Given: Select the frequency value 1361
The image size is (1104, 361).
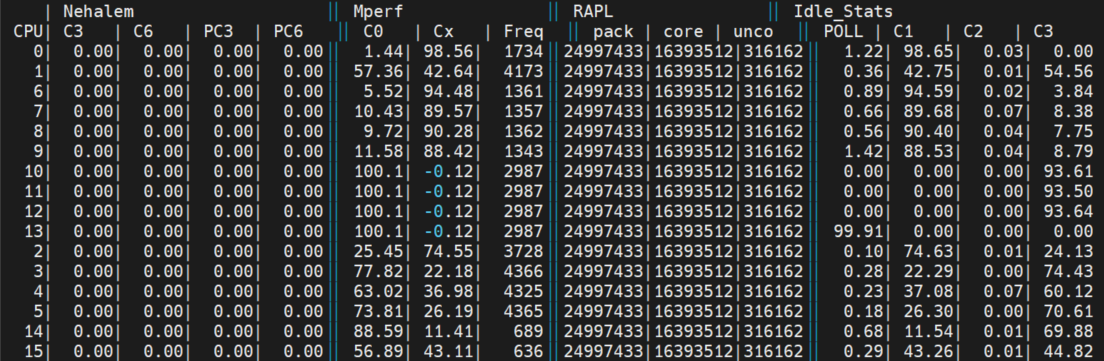Looking at the screenshot, I should (x=523, y=91).
